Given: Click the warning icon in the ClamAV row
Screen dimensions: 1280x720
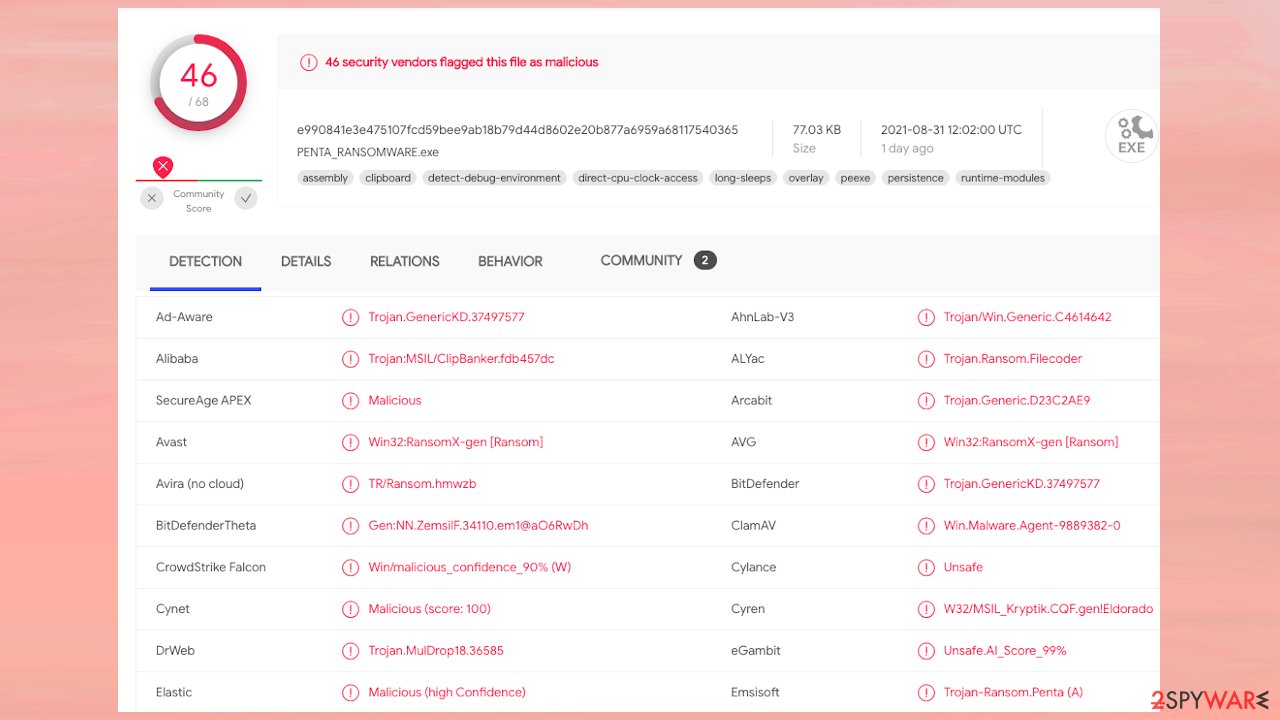Looking at the screenshot, I should (x=926, y=525).
